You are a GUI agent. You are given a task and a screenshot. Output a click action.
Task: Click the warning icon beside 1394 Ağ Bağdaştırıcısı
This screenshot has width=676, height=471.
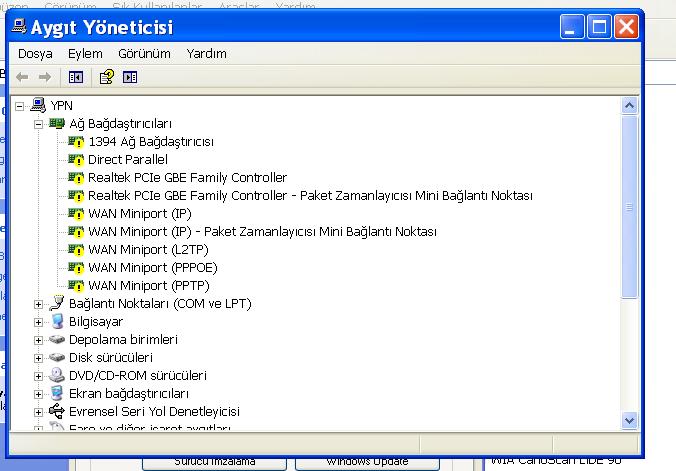pos(76,142)
